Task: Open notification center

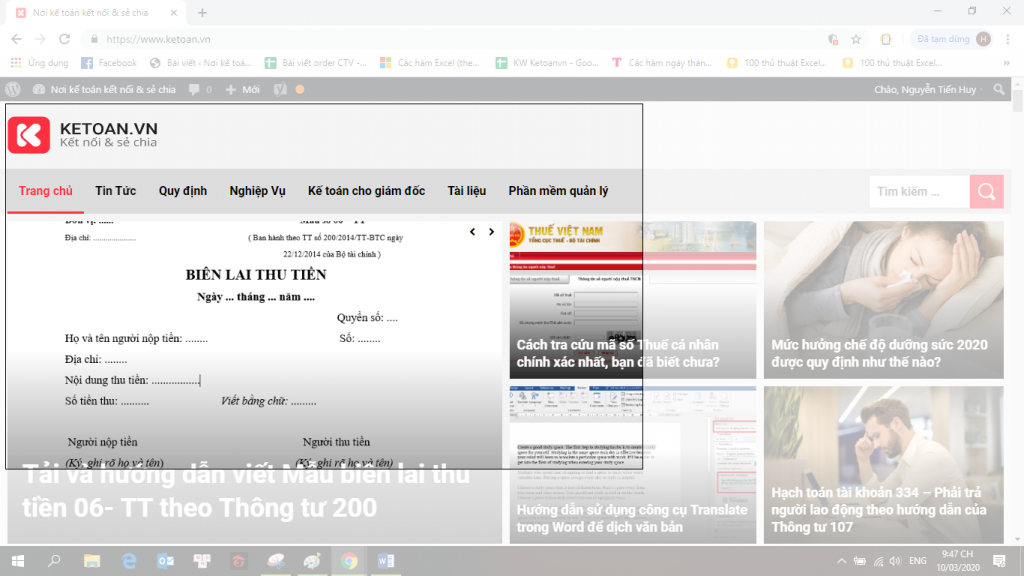Action: [x=999, y=561]
